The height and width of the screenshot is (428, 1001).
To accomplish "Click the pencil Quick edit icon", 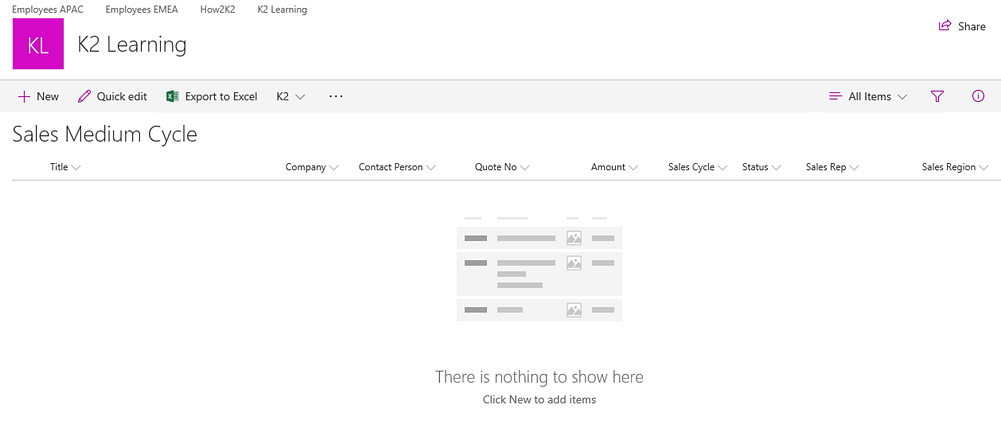I will click(x=84, y=96).
